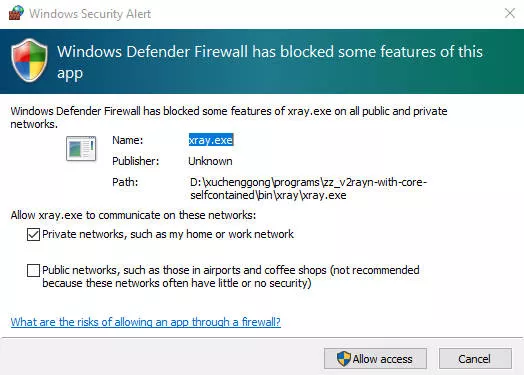
Task: Click the Unknown publisher value
Action: click(210, 161)
